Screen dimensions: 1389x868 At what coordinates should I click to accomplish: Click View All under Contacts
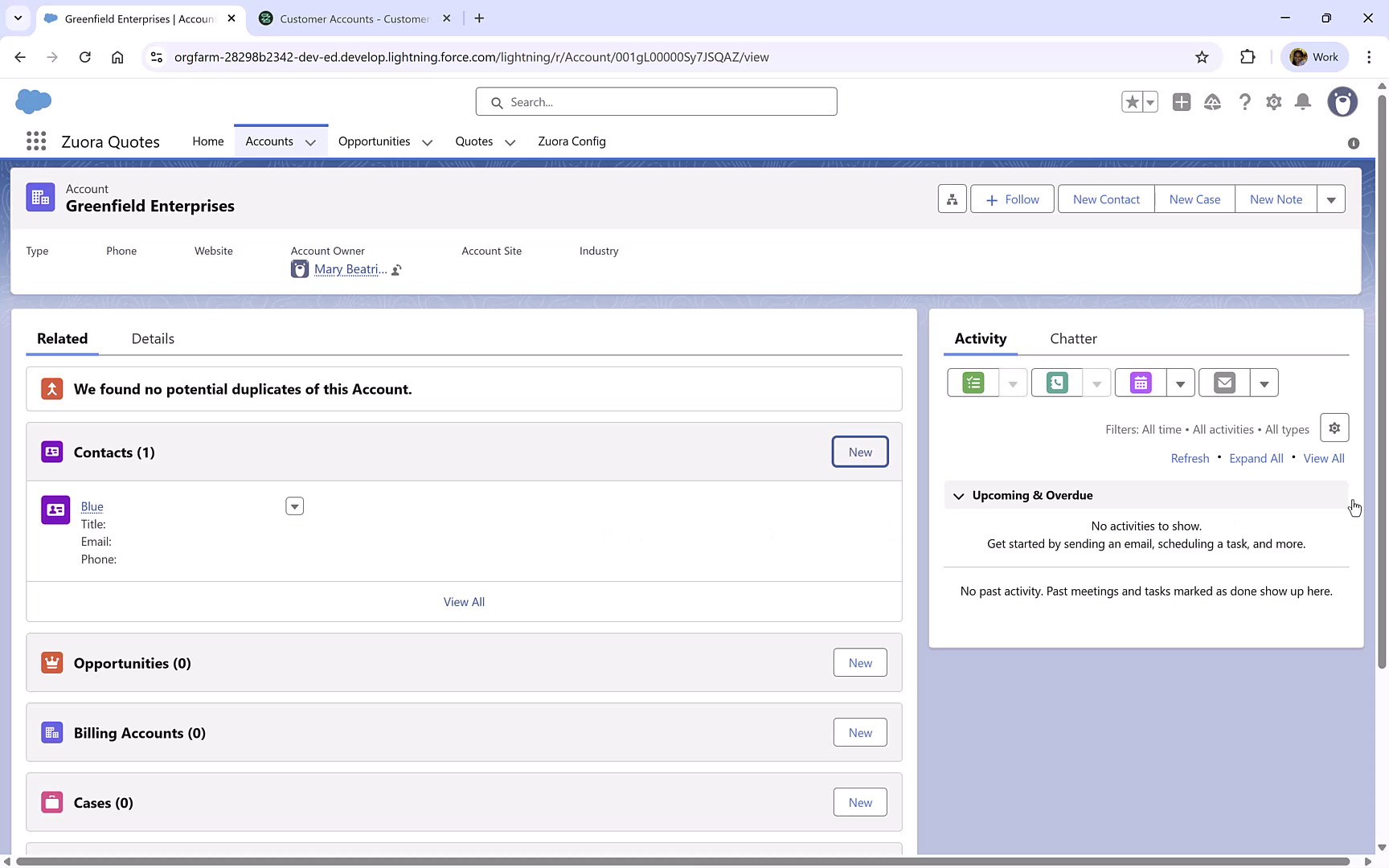tap(464, 601)
